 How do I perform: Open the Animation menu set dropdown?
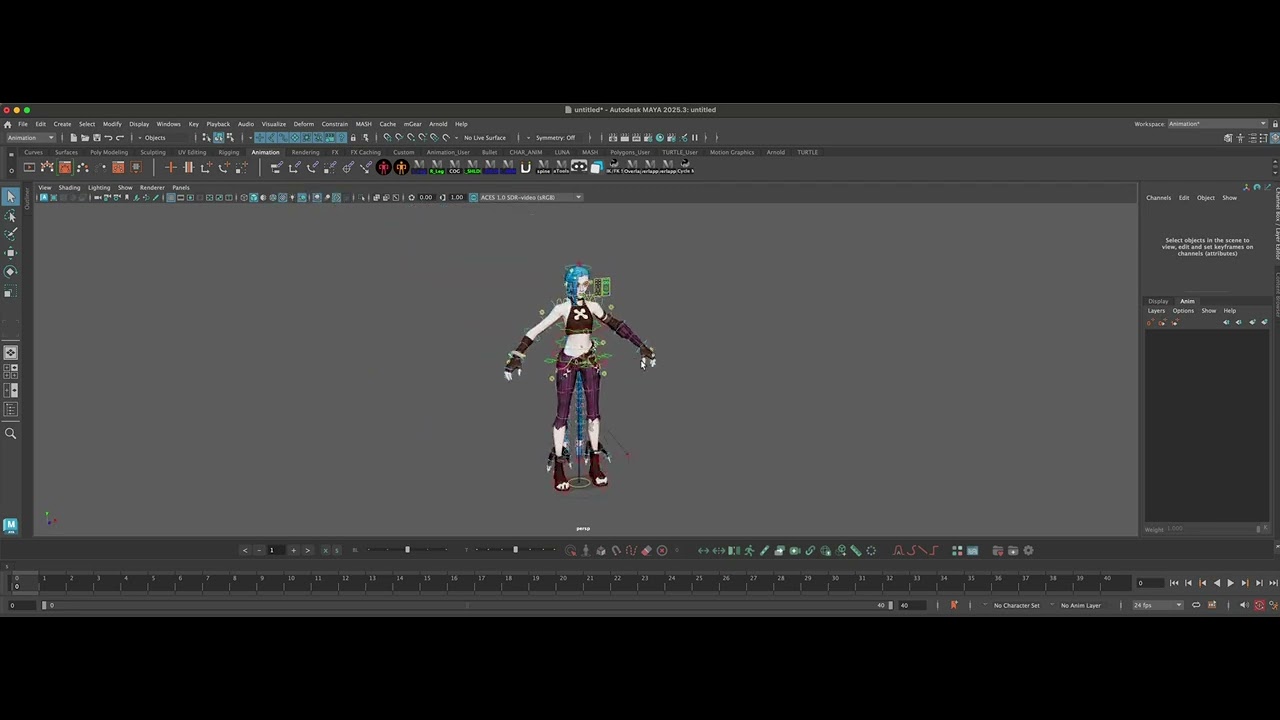tap(30, 137)
